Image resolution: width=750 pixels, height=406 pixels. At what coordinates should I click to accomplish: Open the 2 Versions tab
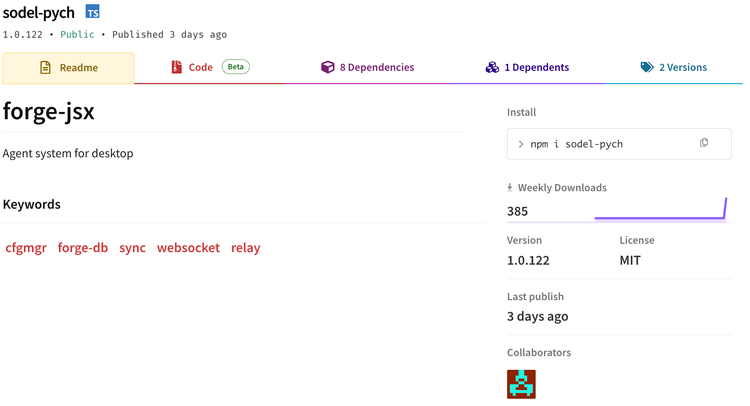673,67
